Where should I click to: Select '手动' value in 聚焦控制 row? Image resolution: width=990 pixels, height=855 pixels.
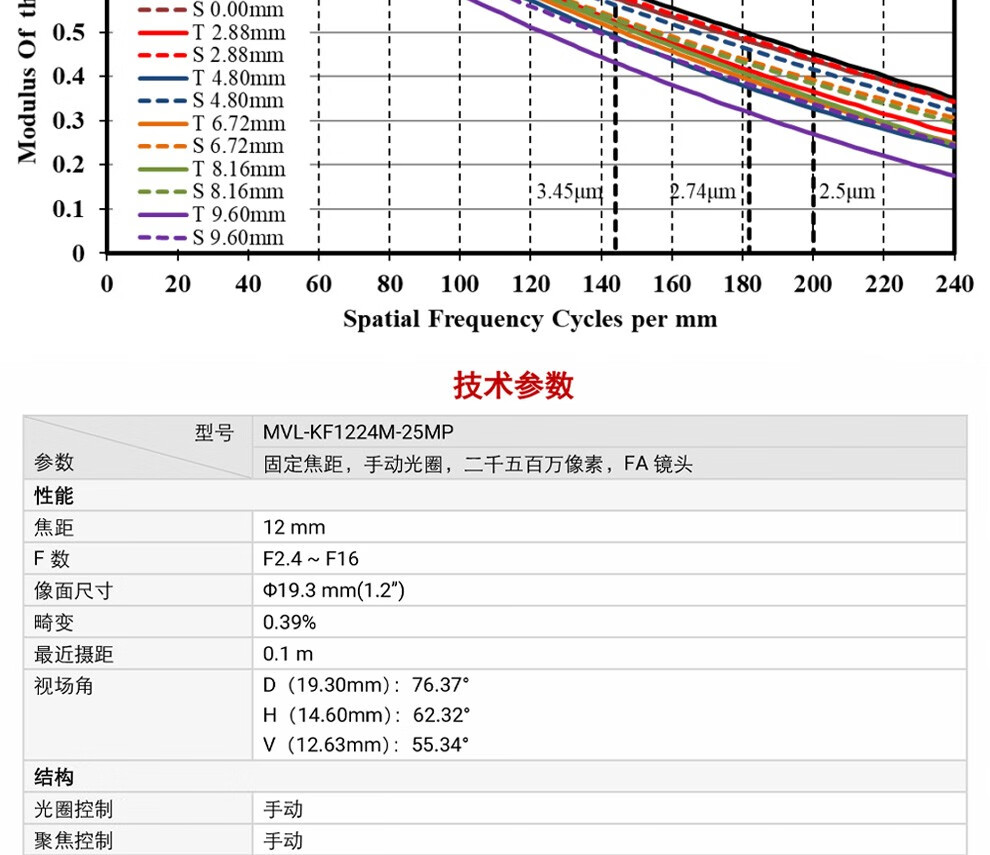[x=283, y=840]
